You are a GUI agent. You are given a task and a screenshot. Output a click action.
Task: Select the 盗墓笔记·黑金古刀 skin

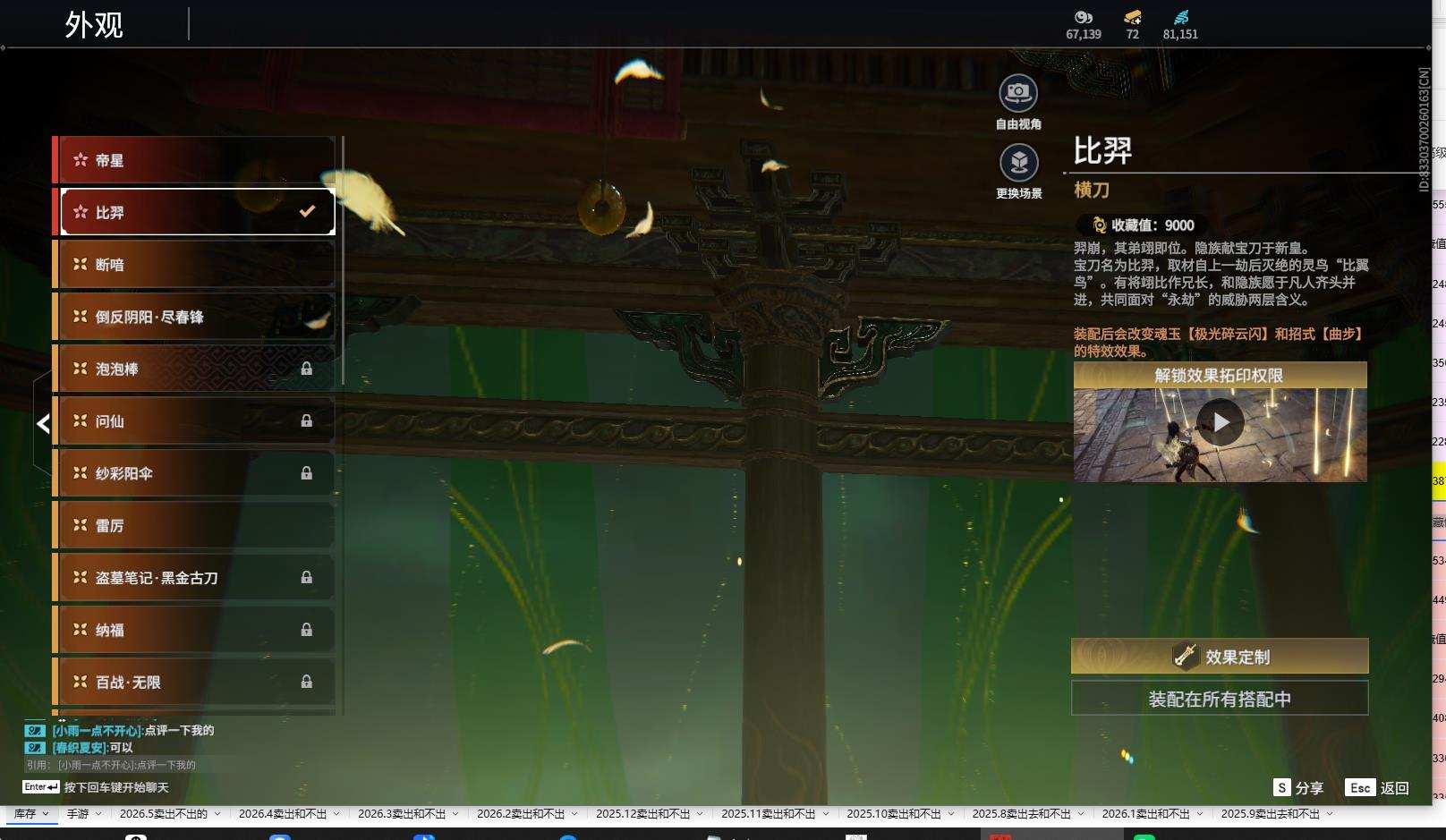tap(195, 577)
